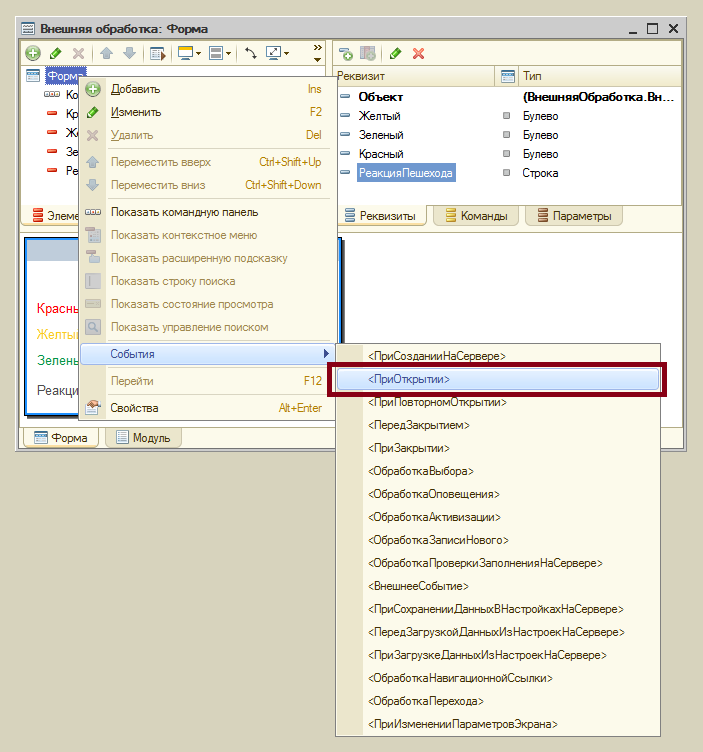Open Свойства from the context menu
703x752 pixels.
[x=135, y=408]
